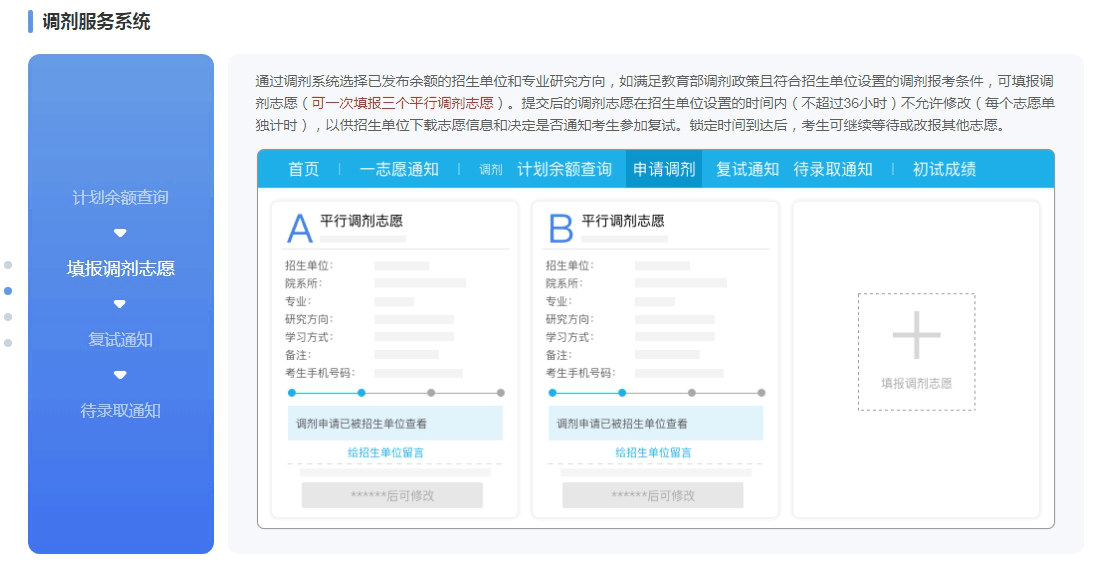Open 待录取通知 step in sidebar

pos(120,411)
